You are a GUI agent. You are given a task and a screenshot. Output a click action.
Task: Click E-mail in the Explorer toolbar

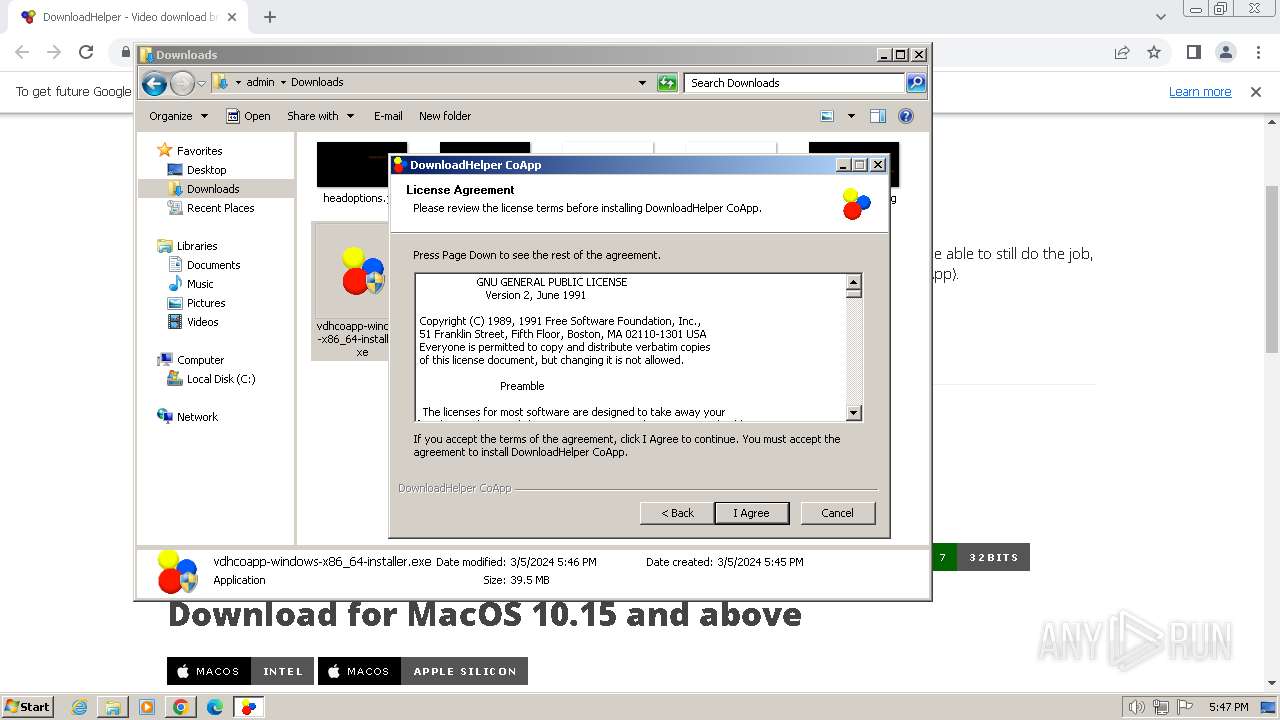pyautogui.click(x=388, y=116)
